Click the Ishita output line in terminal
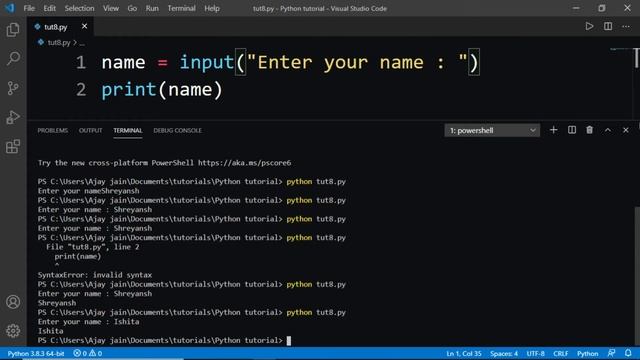This screenshot has height=360, width=640. pos(51,331)
